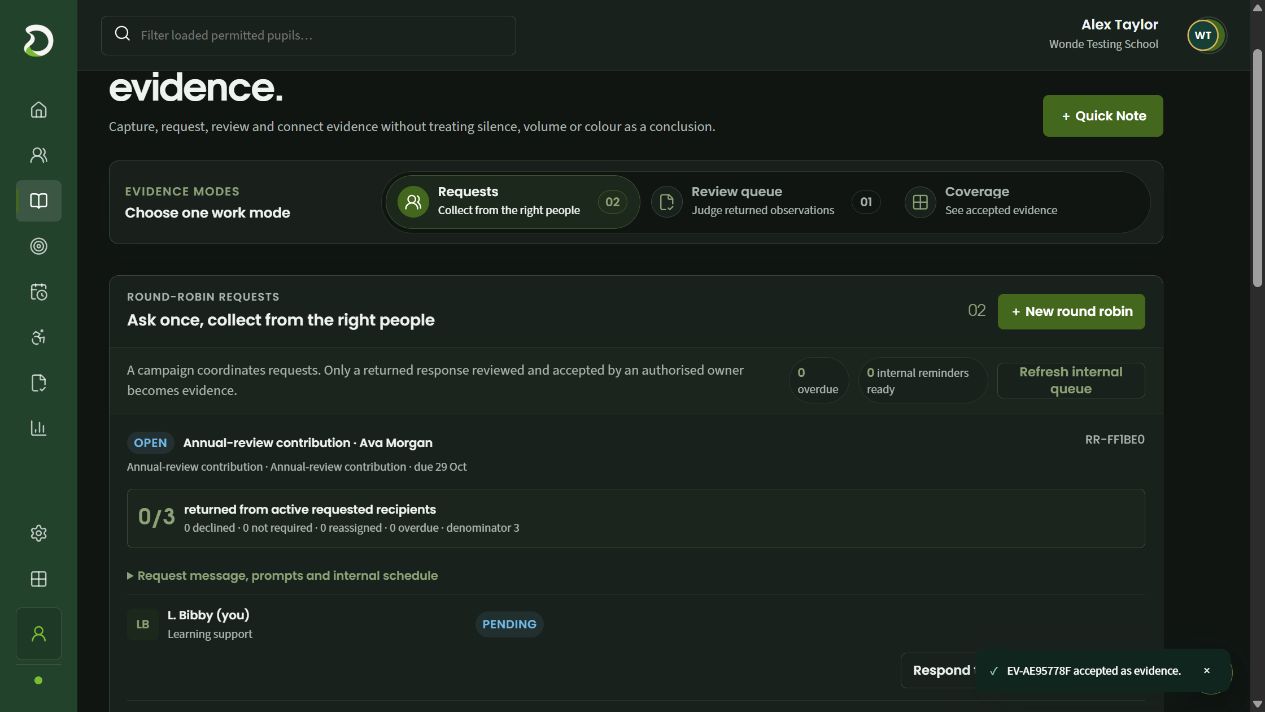
Task: Click the green status dot in sidebar
Action: click(x=39, y=680)
